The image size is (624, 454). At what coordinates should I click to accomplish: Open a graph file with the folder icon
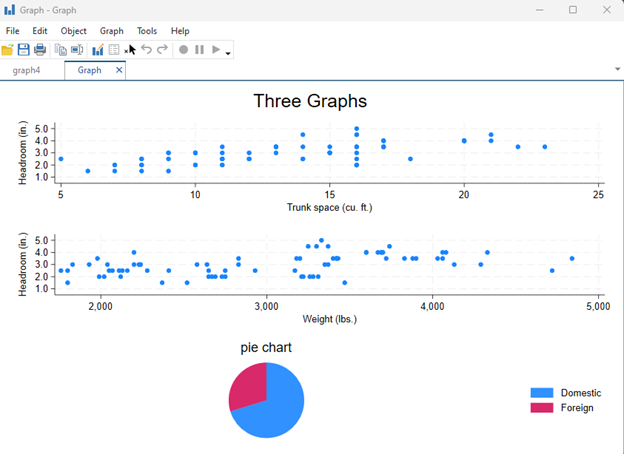pos(8,50)
